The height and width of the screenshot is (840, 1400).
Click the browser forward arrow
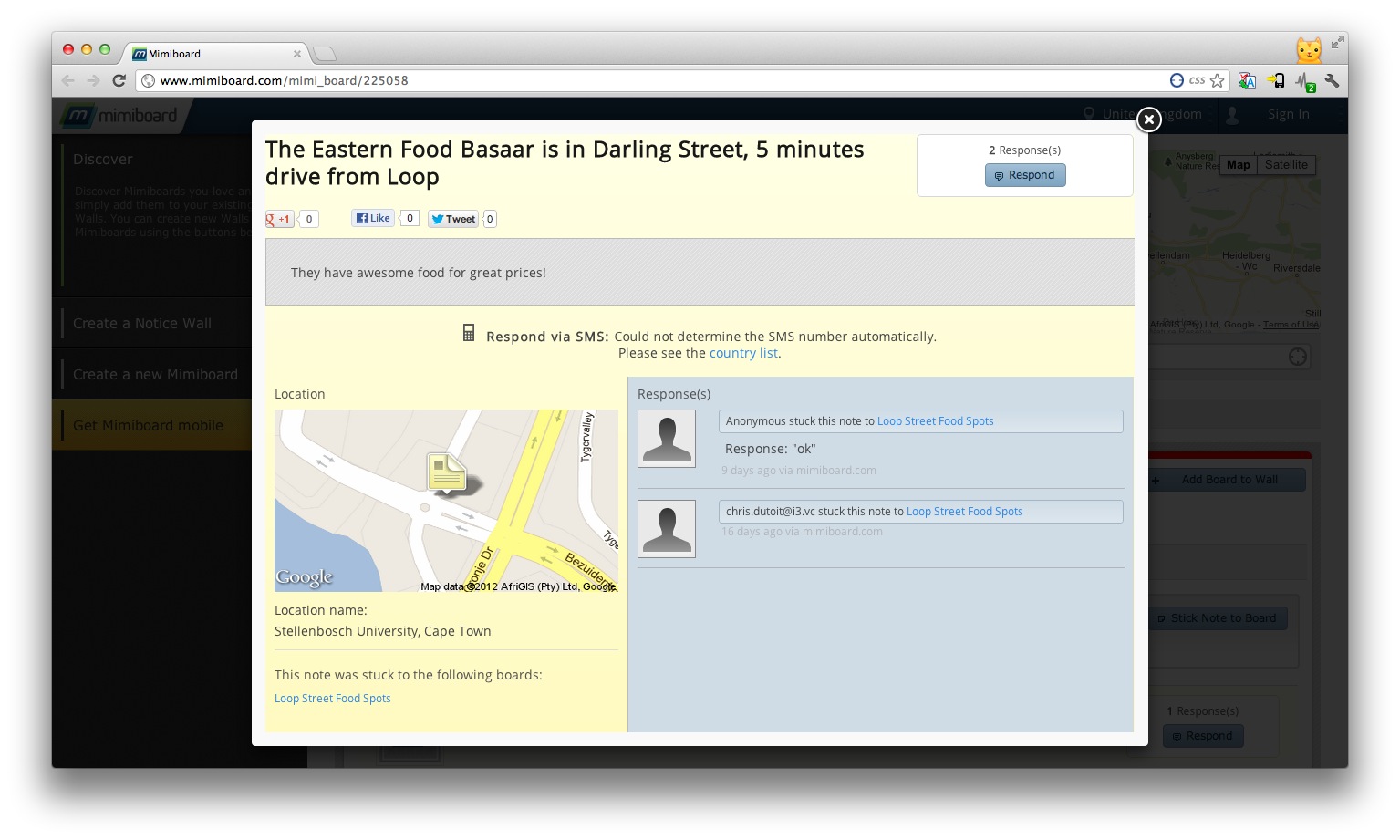tap(93, 80)
